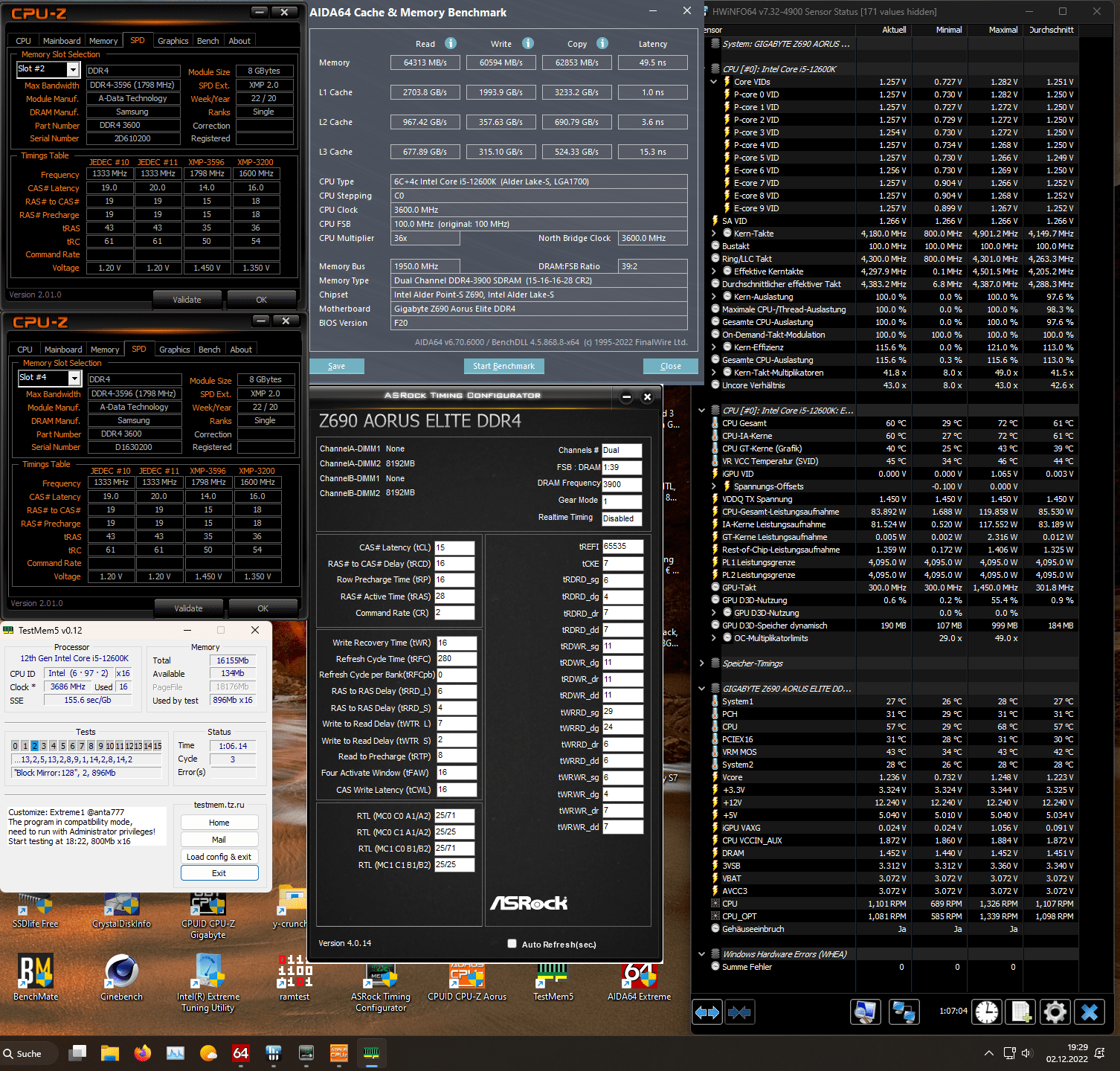
Task: Click Read info icon in AIDA64
Action: pos(451,43)
